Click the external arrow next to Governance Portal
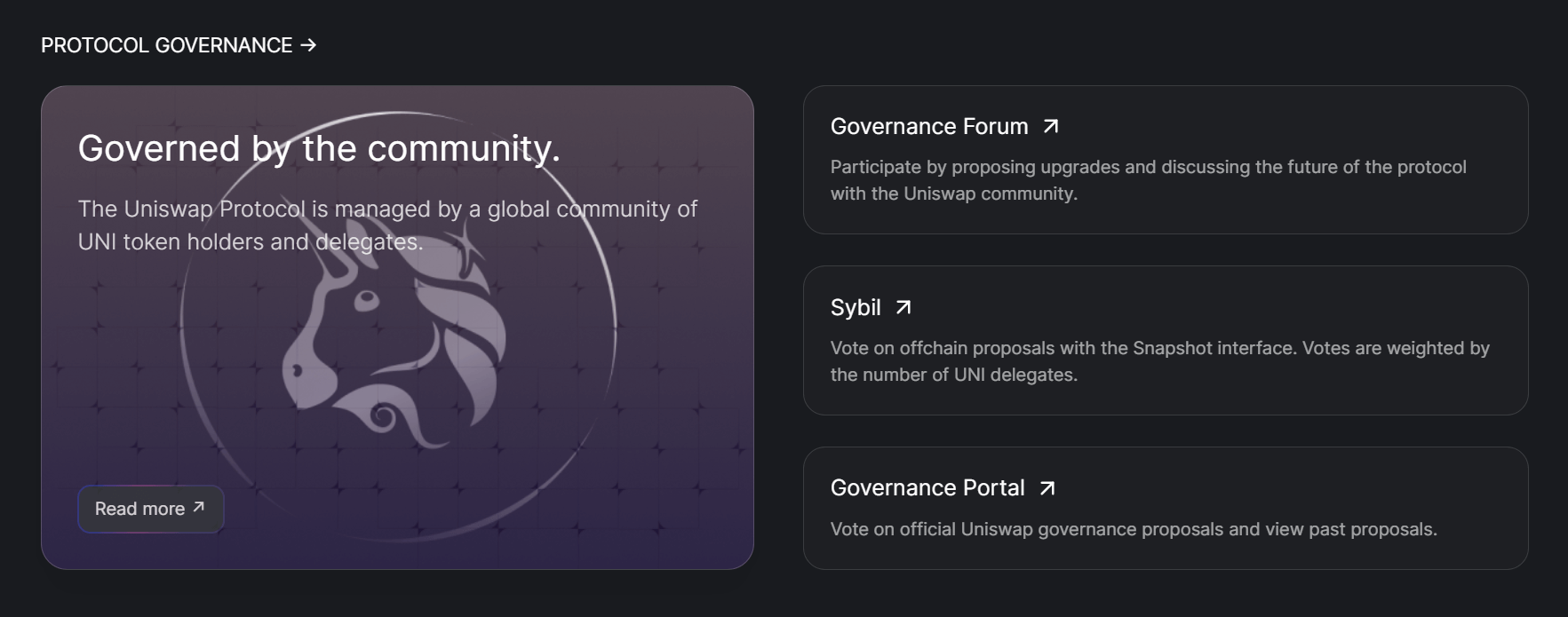 1047,488
